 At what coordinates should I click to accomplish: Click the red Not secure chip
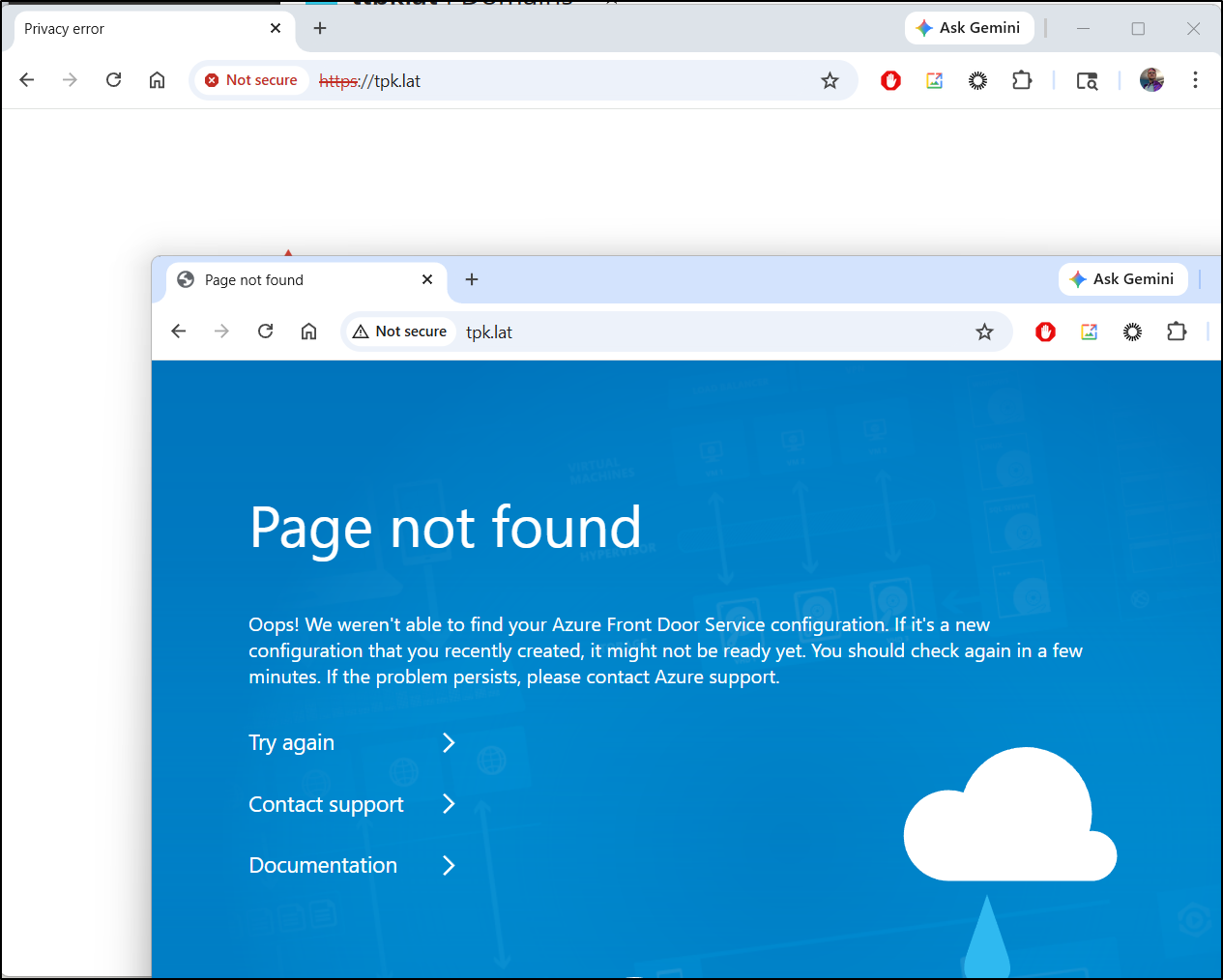pyautogui.click(x=251, y=80)
